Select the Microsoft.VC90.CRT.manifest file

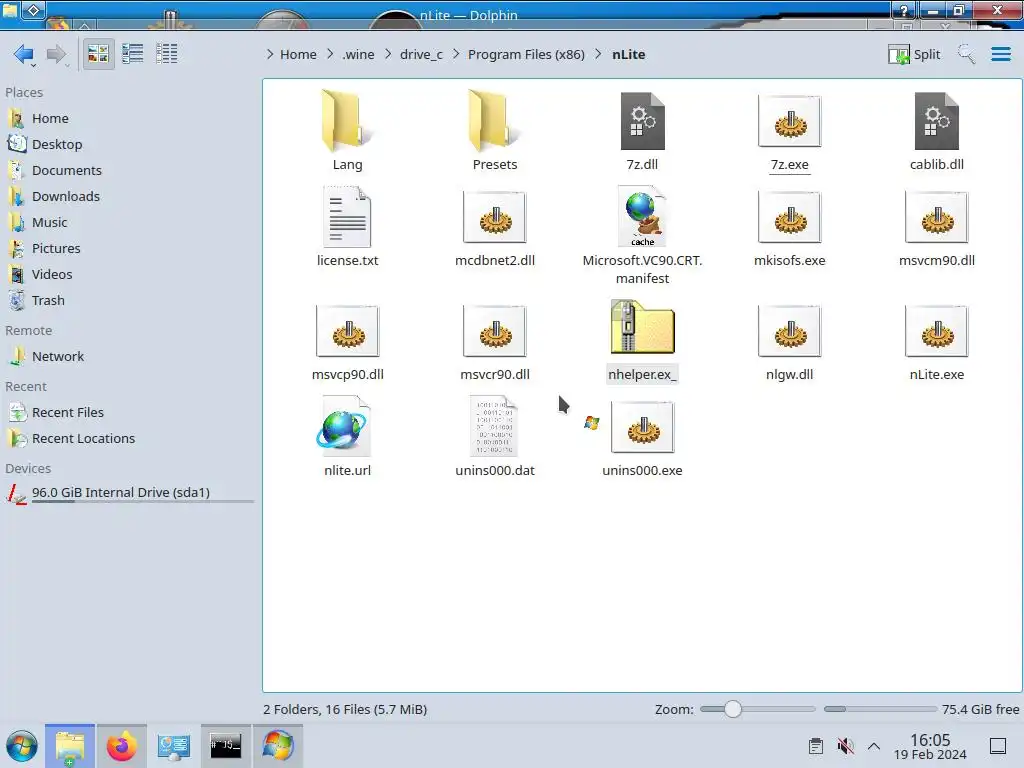pos(643,235)
